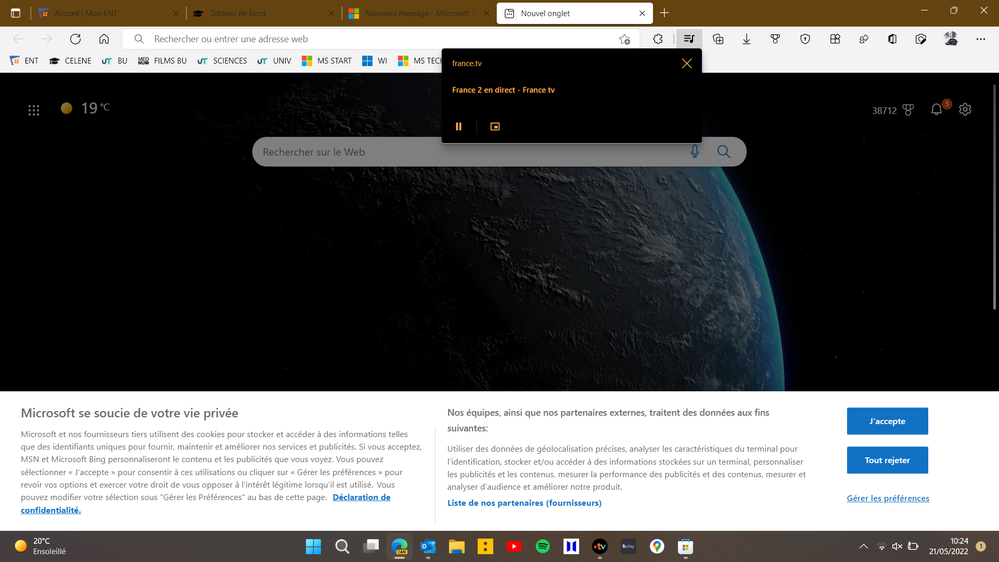Add this page to favorites star
Viewport: 999px width, 562px height.
click(x=624, y=39)
